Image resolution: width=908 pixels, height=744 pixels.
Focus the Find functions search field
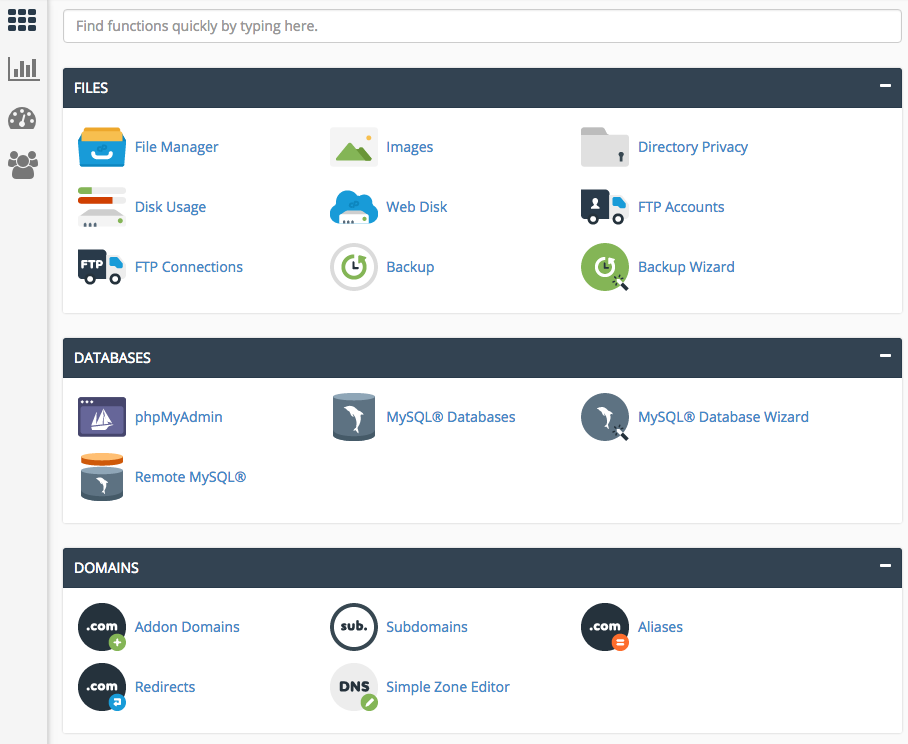[482, 26]
